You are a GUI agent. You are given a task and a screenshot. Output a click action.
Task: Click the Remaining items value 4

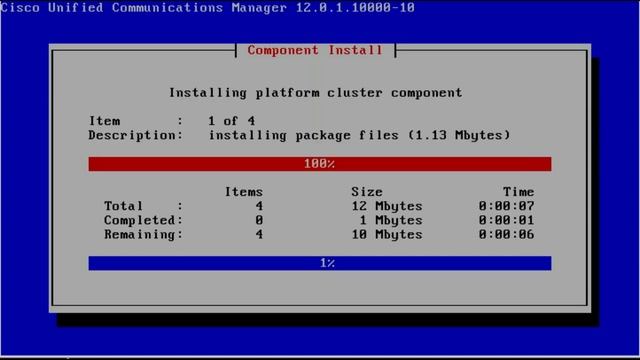tap(259, 234)
